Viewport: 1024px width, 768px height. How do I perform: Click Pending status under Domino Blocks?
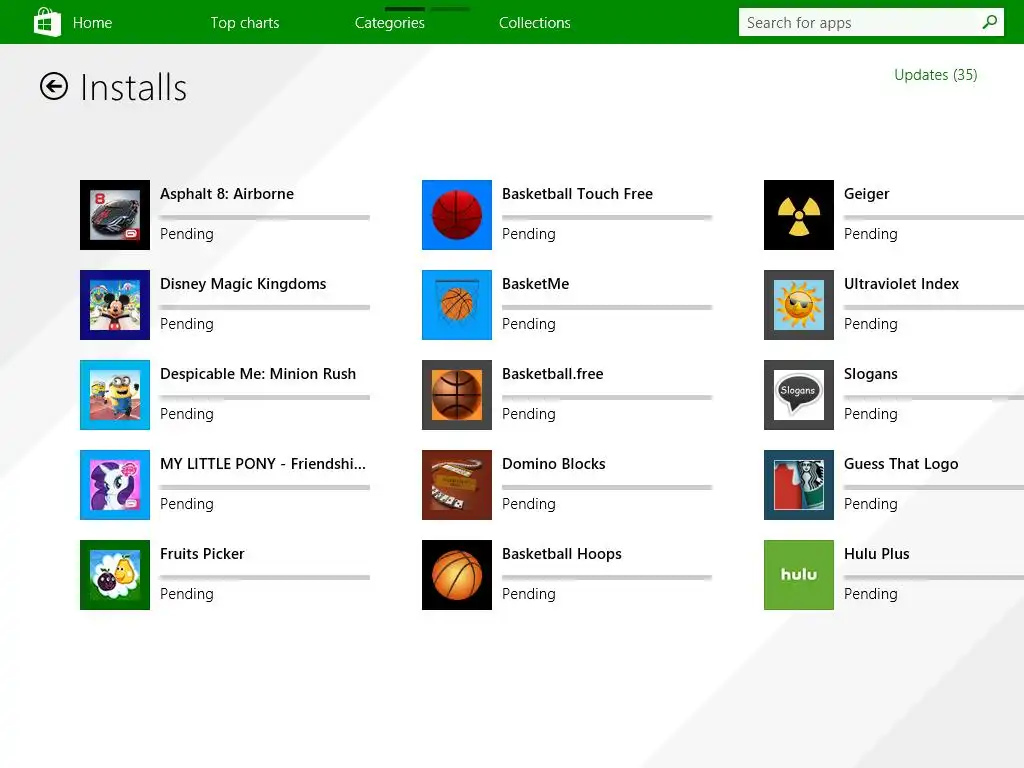tap(529, 504)
